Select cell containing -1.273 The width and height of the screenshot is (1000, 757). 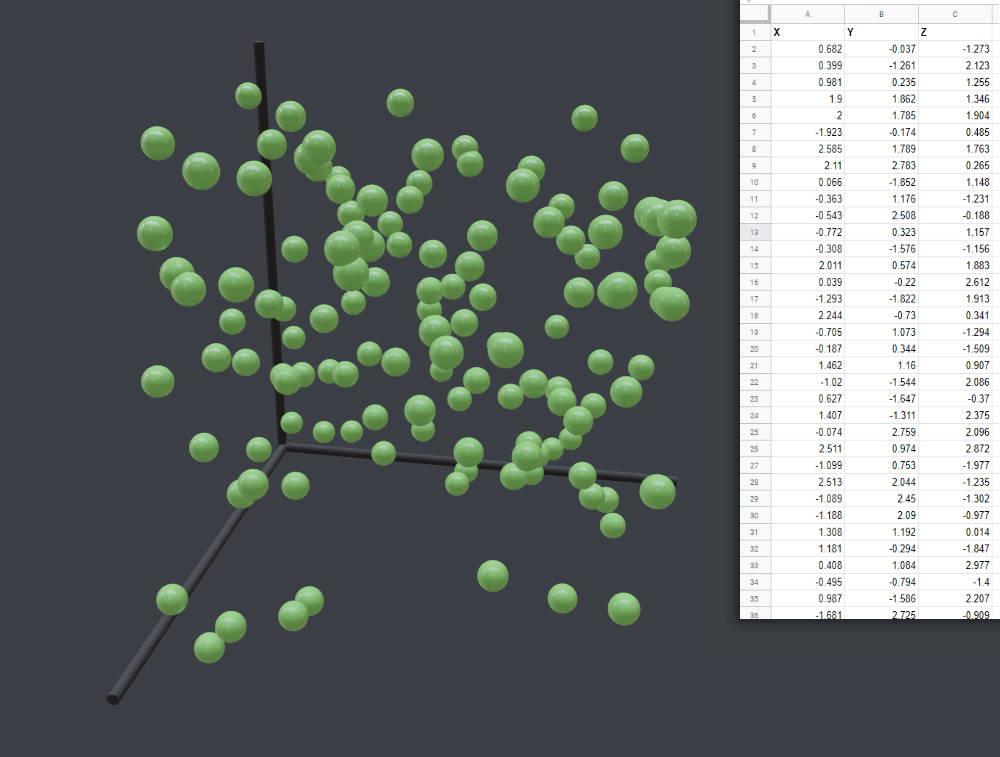click(x=955, y=49)
